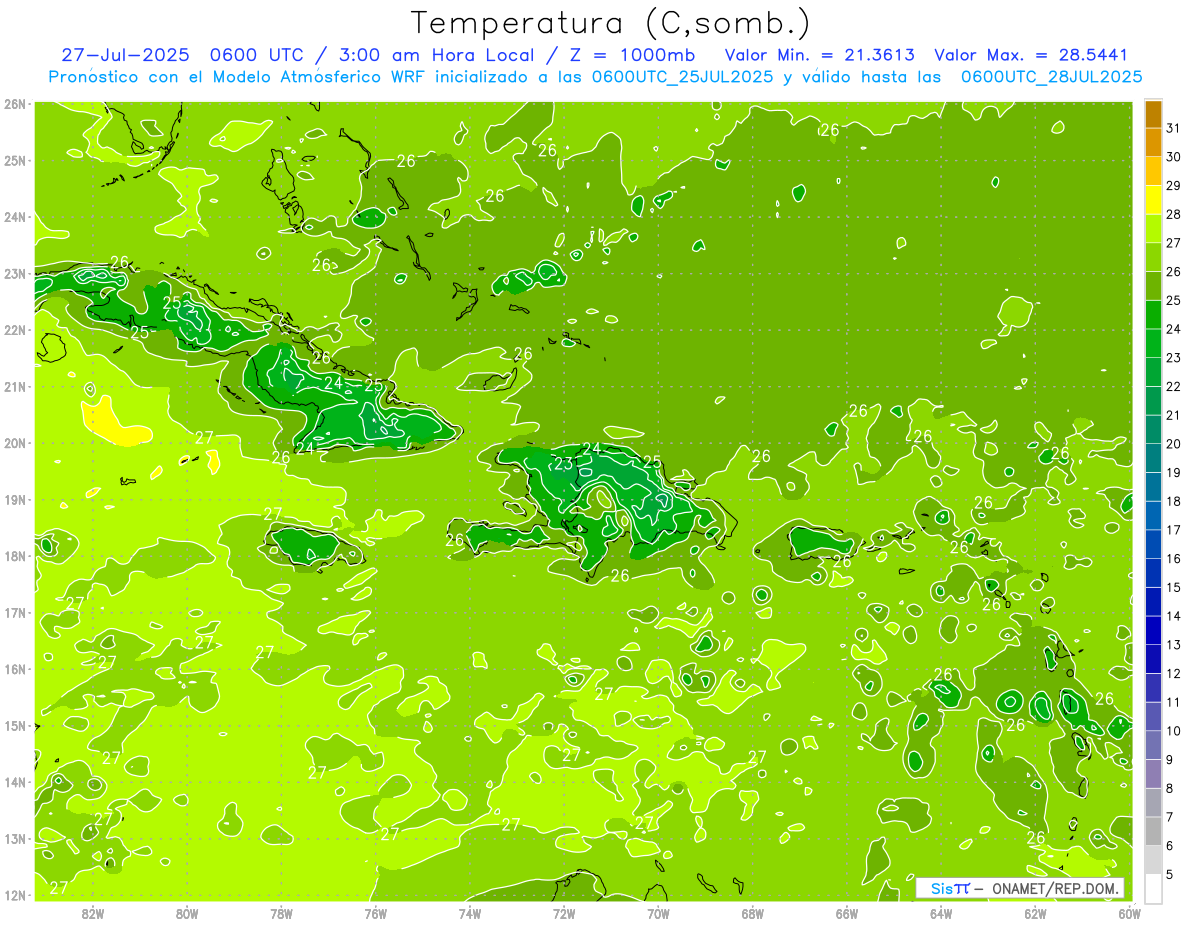Click the 74W longitude axis label
The width and height of the screenshot is (1200, 927).
470,913
